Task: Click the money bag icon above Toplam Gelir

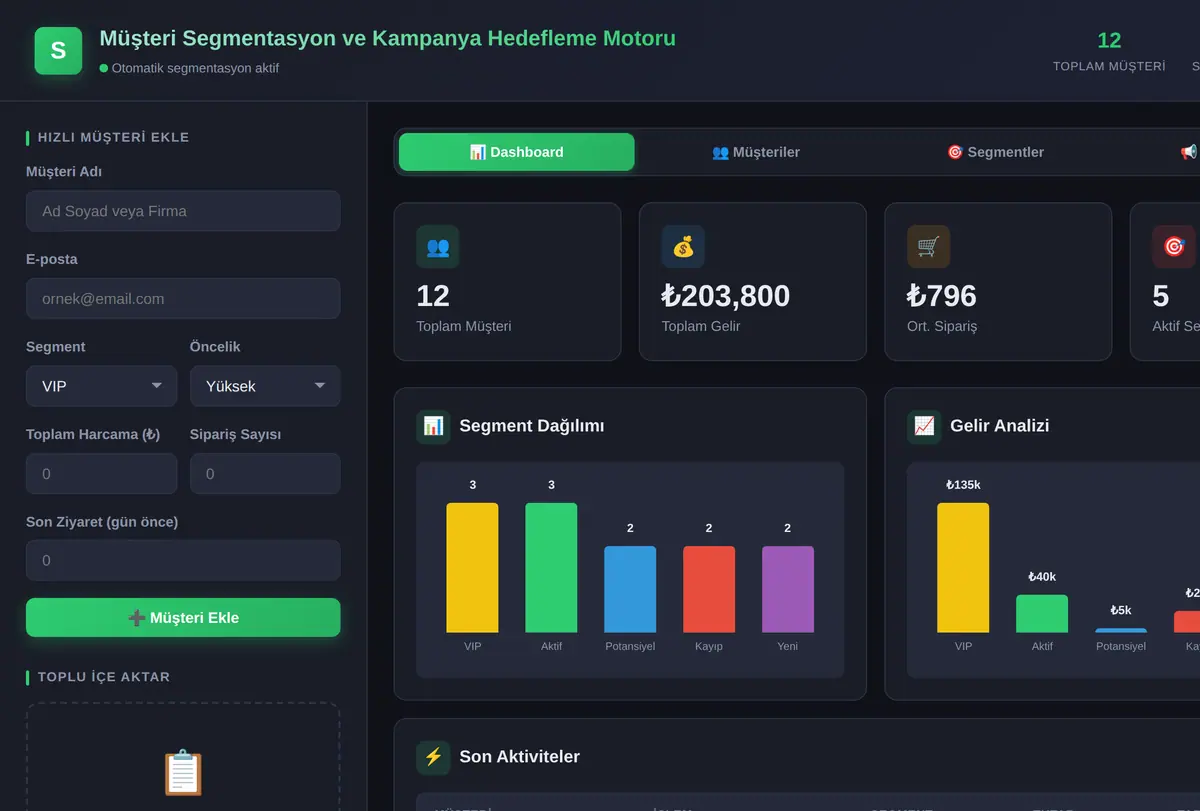Action: pos(683,246)
